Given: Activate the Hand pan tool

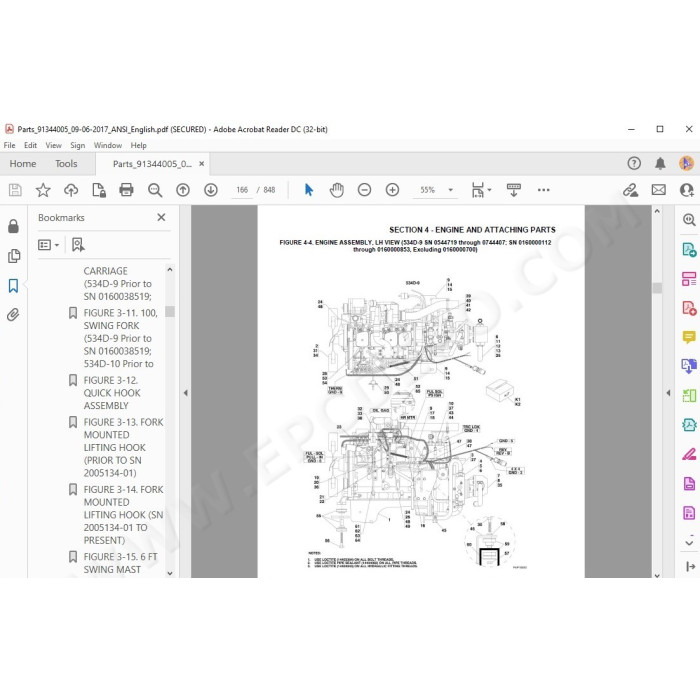Looking at the screenshot, I should tap(337, 190).
